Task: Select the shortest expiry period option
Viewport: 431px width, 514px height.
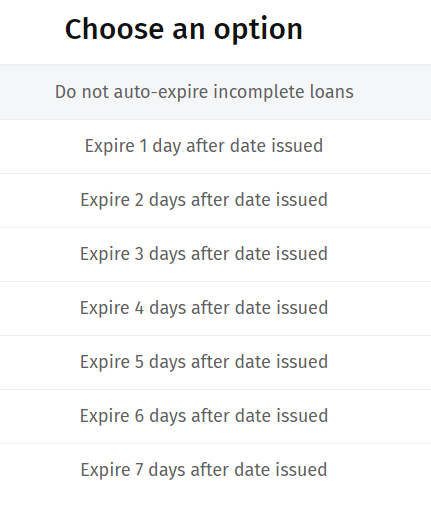Action: pos(215,146)
